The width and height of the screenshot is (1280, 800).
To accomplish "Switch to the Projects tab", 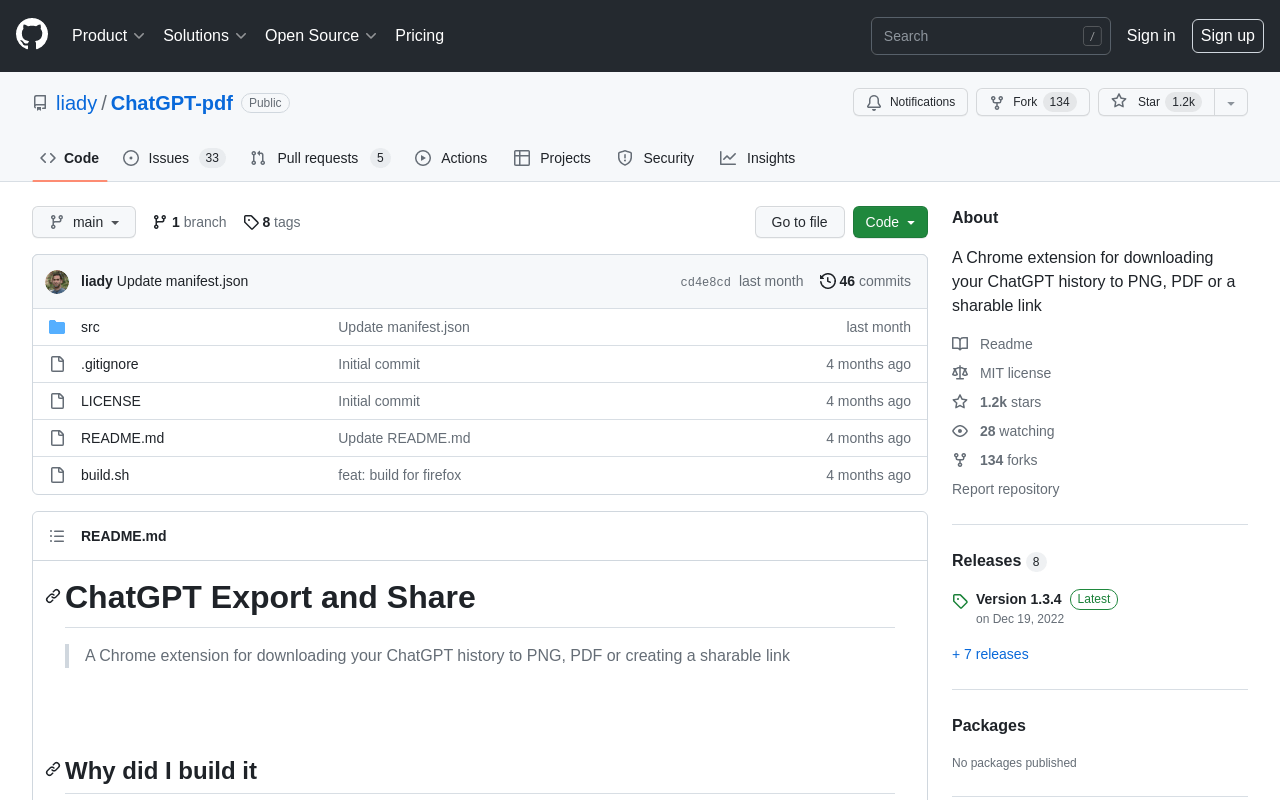I will click(552, 158).
